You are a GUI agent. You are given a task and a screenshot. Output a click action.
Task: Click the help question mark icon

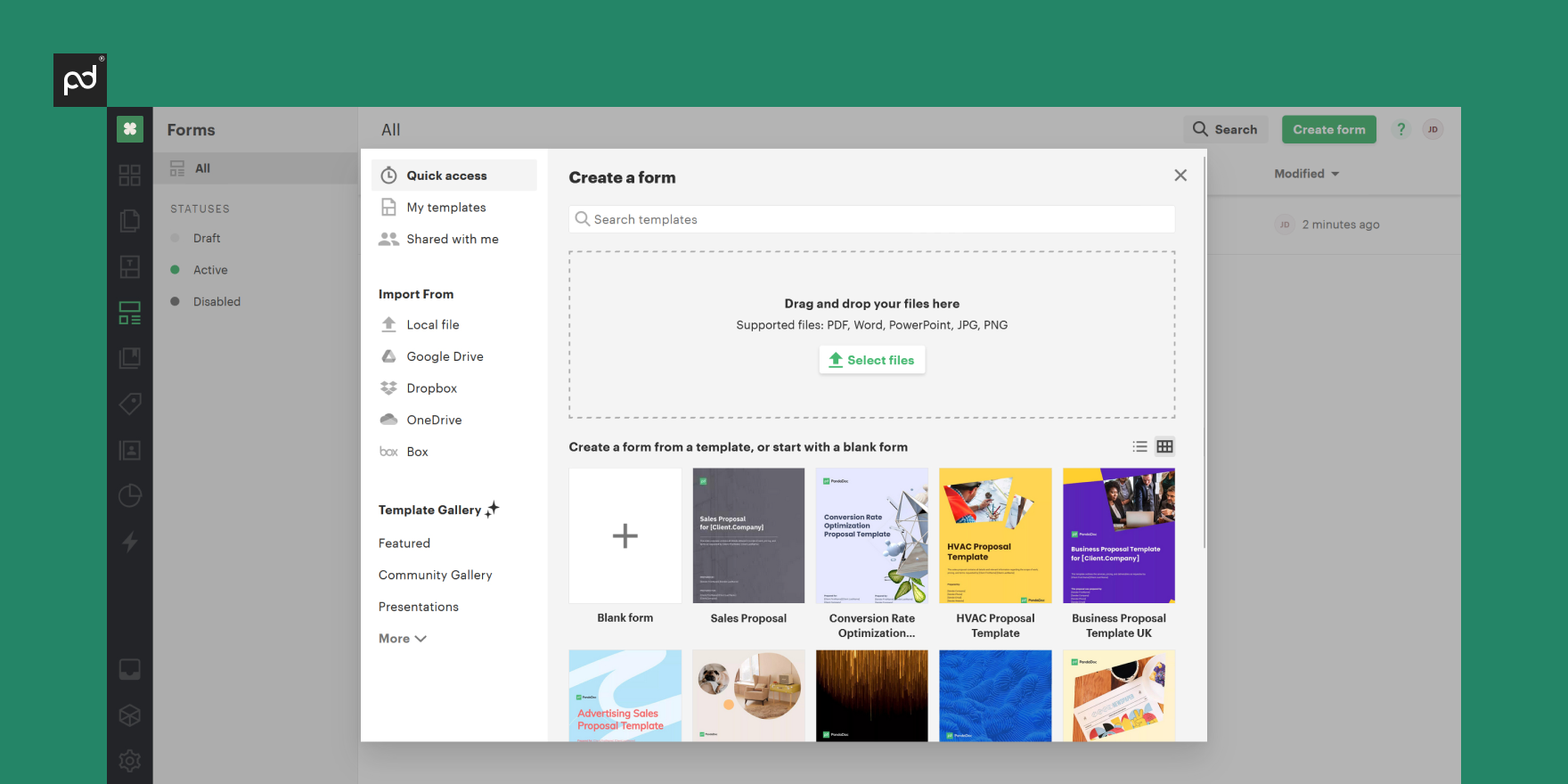1401,129
